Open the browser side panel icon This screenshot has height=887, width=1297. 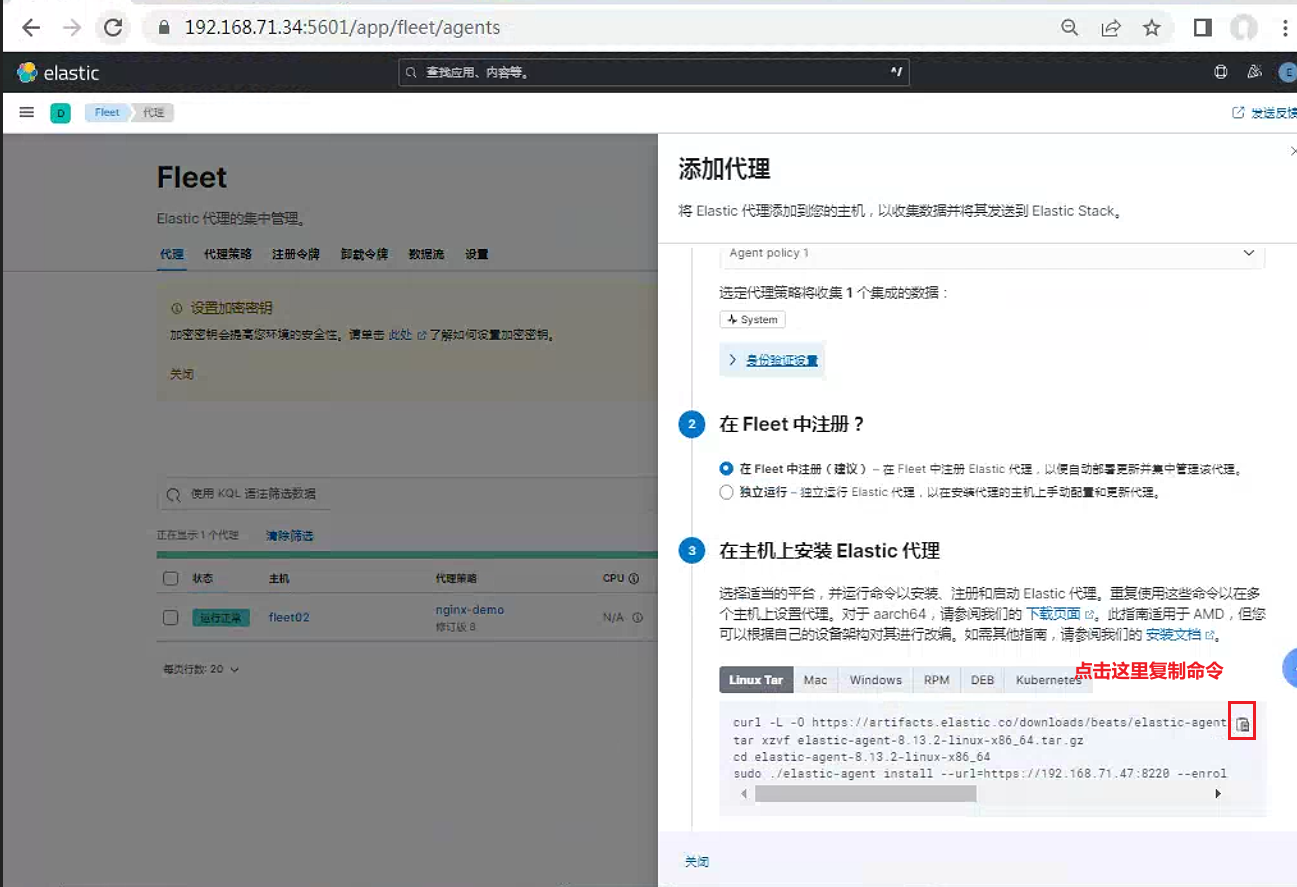[1203, 28]
